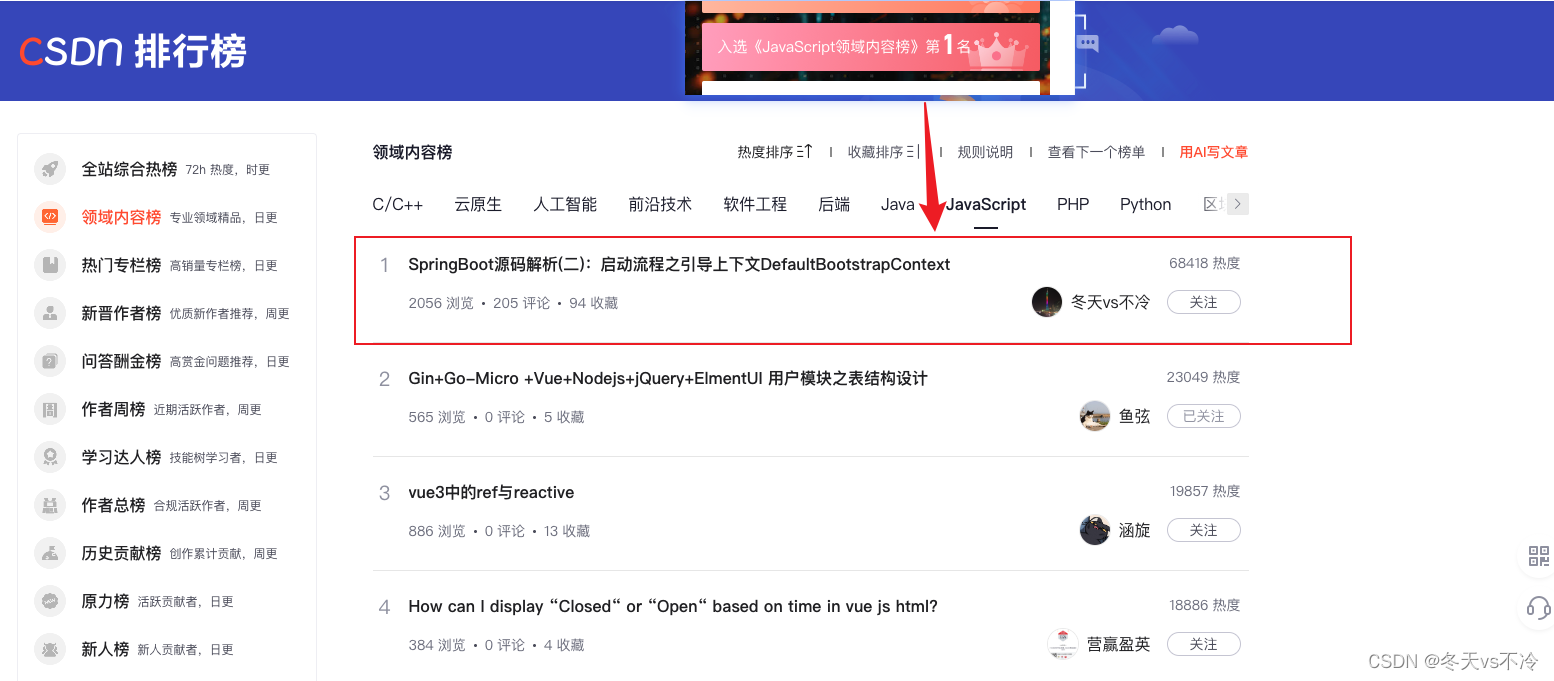Toggle 收藏排序 sort order

[884, 152]
